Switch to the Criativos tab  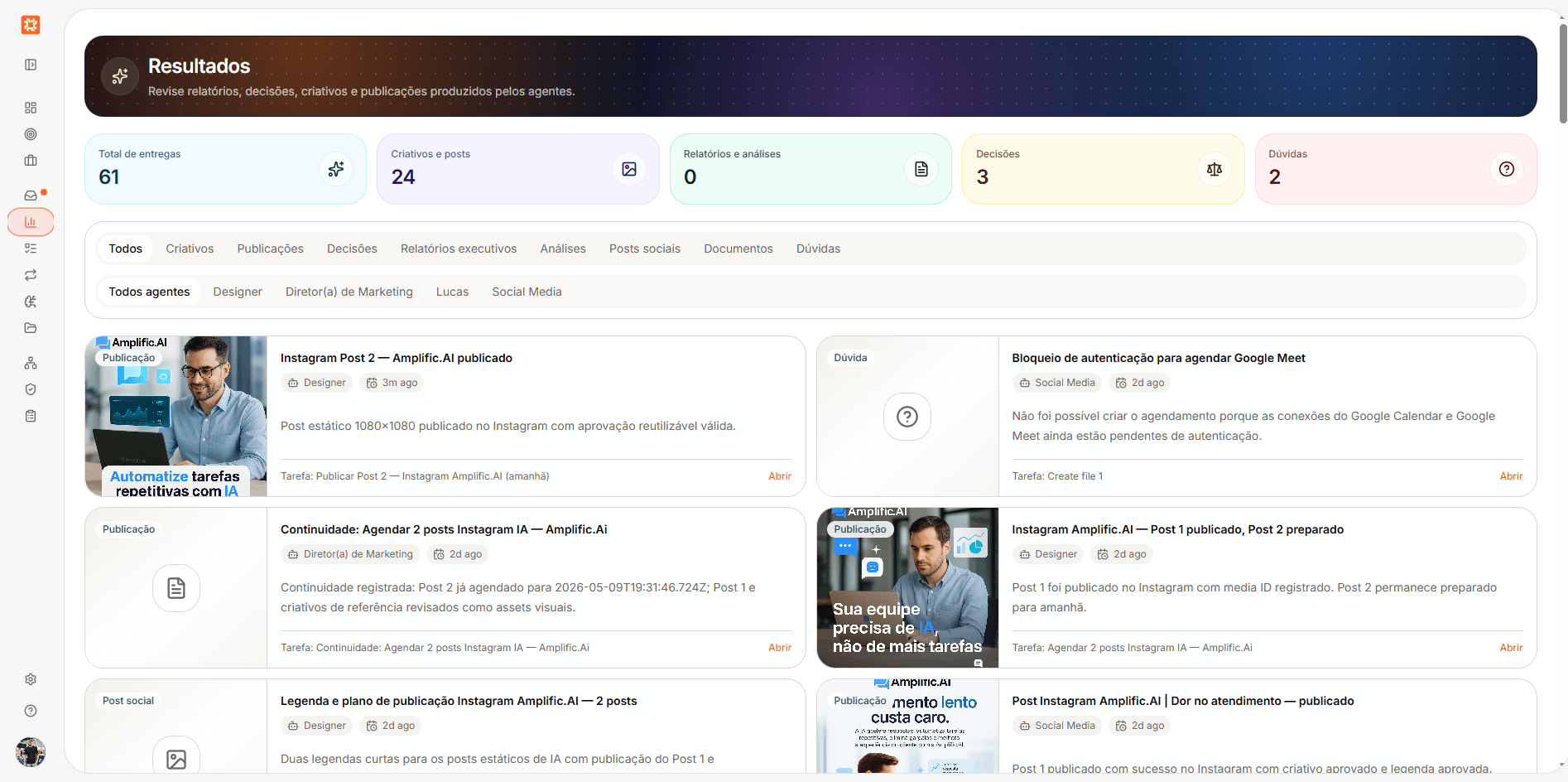[190, 249]
